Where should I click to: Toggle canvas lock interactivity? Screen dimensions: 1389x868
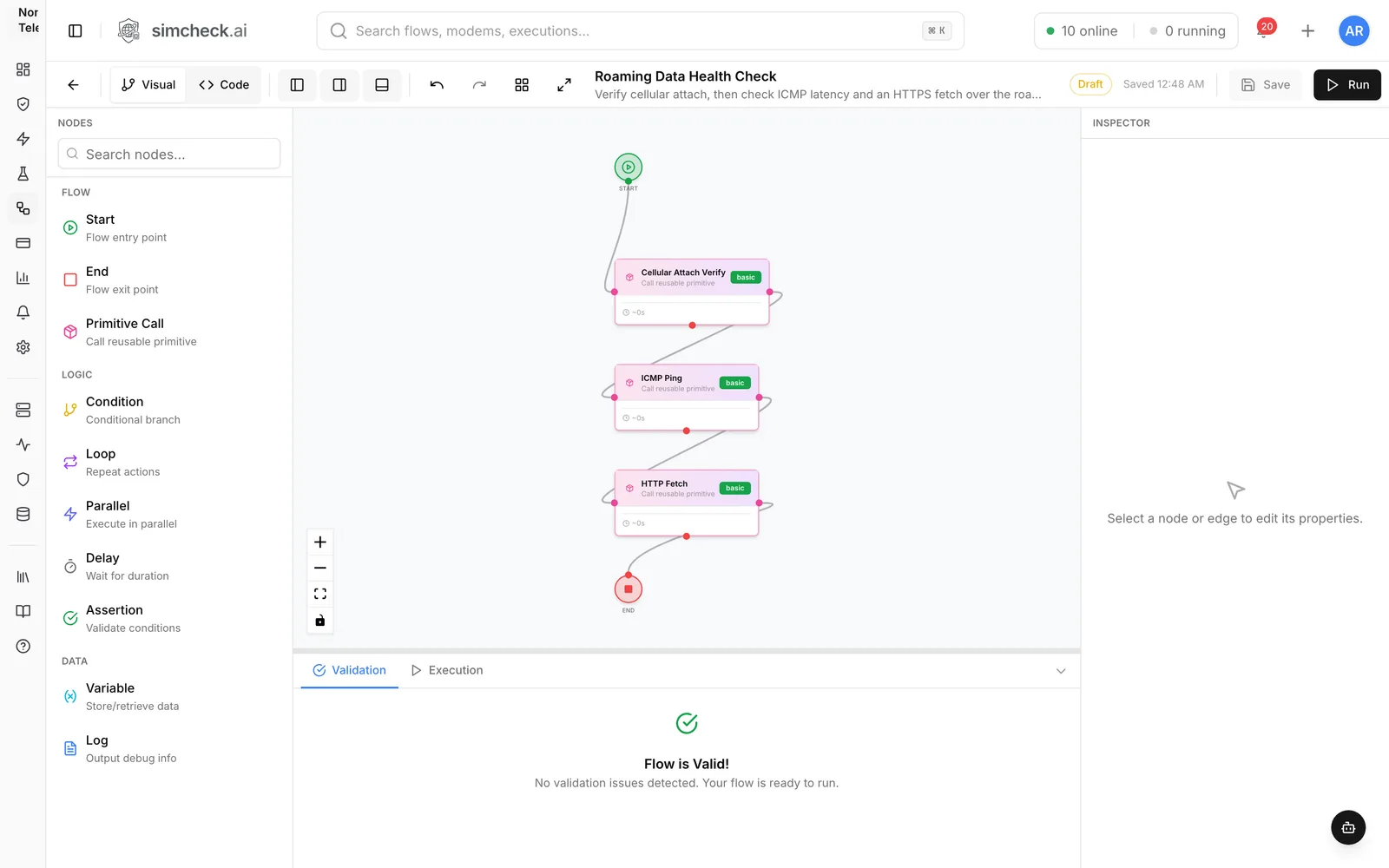pos(320,620)
